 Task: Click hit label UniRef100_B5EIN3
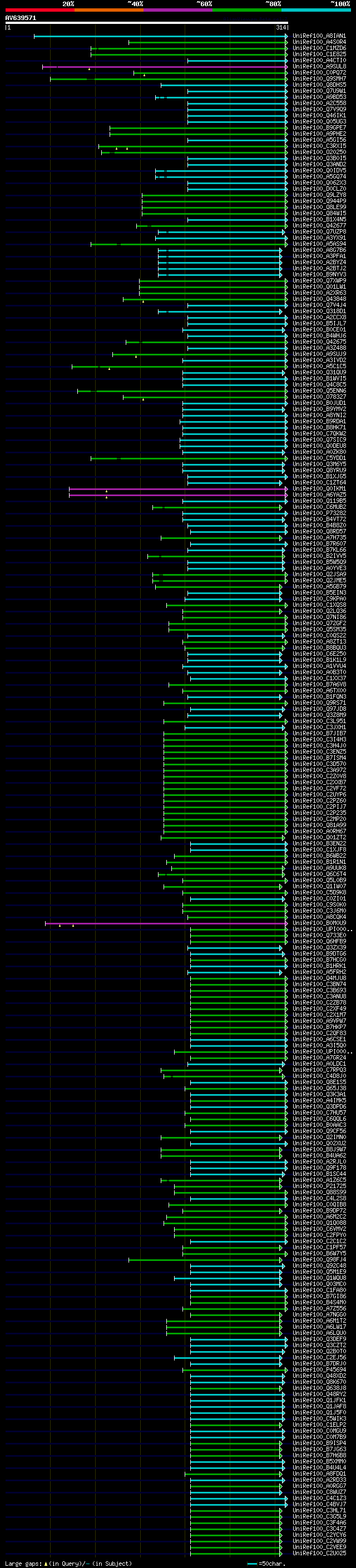319,592
